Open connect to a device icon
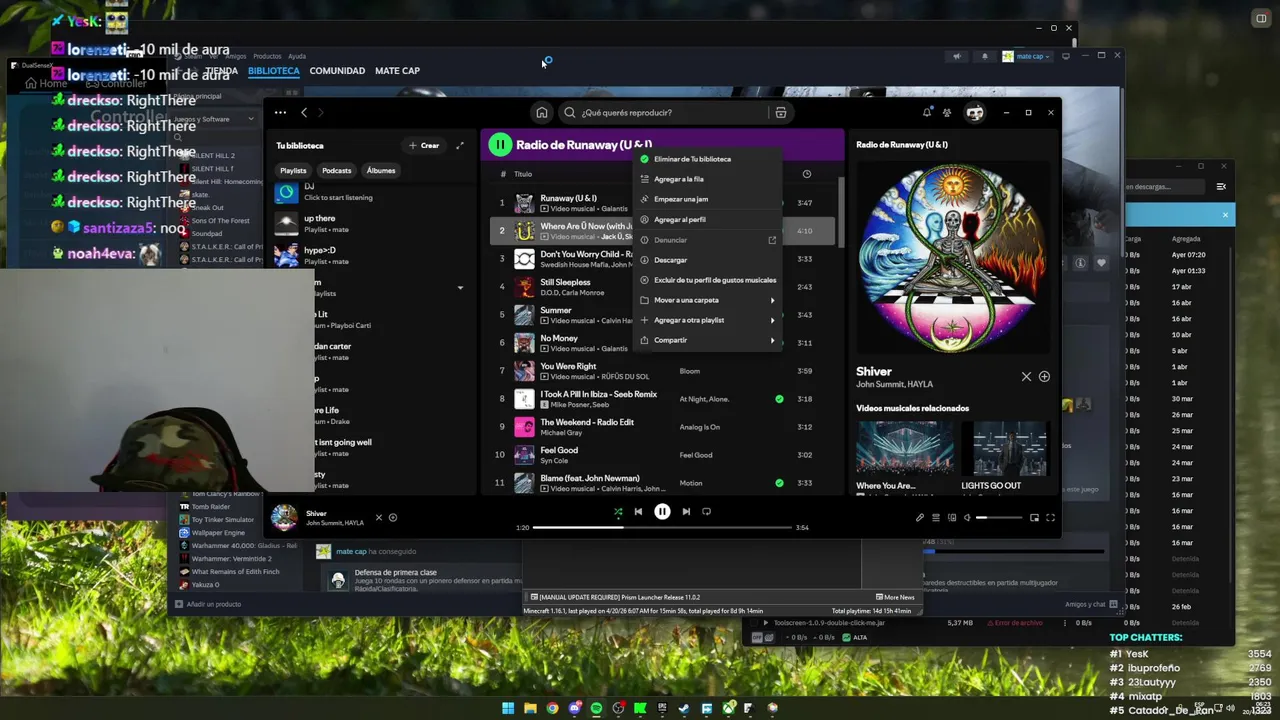 952,517
